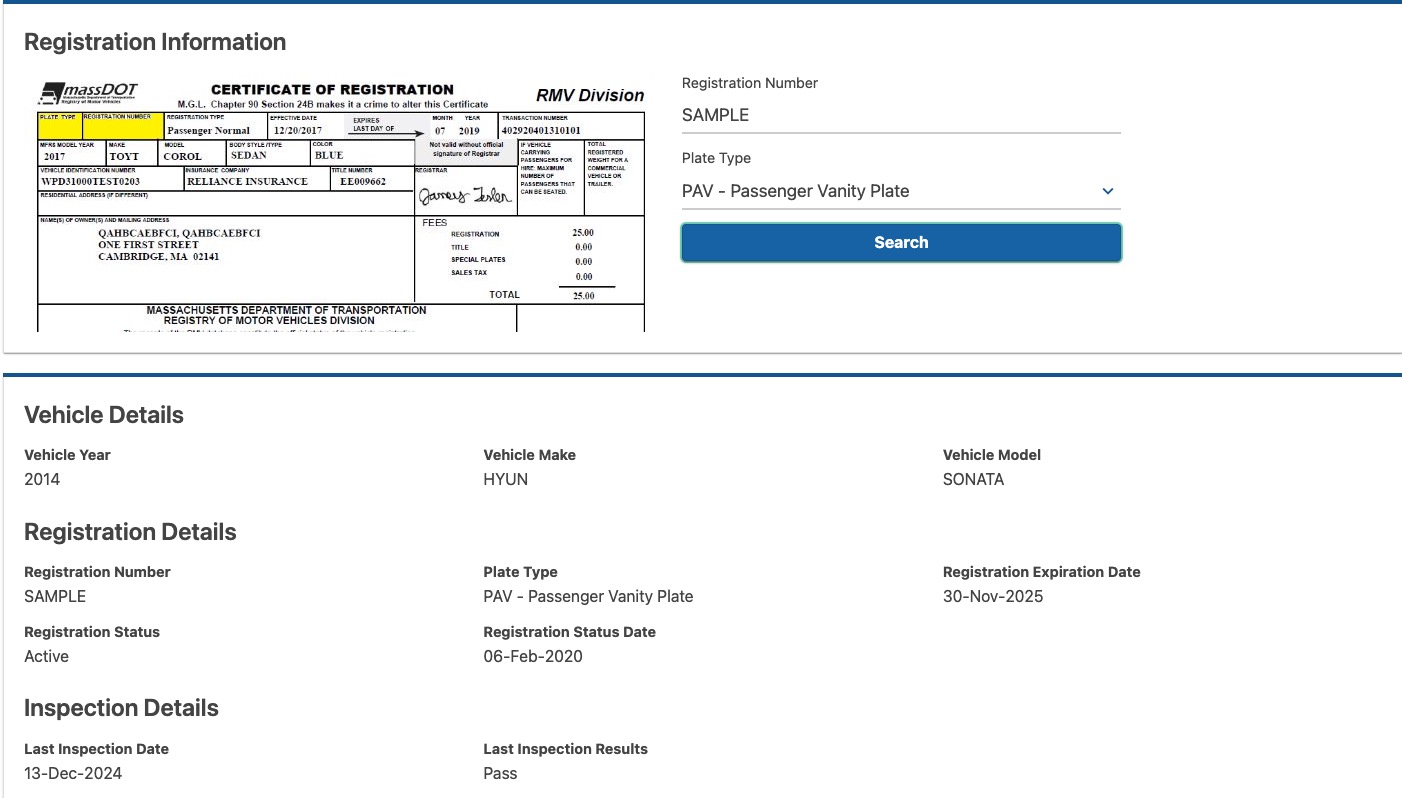
Task: Click the Vehicle Make value HYUN
Action: point(505,479)
